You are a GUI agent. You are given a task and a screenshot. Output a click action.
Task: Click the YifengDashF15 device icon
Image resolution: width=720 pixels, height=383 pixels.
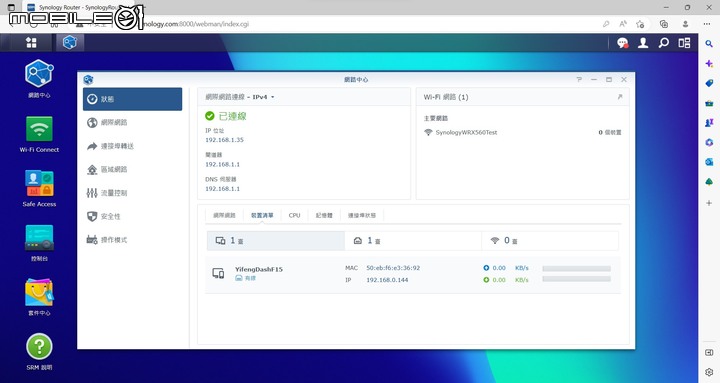click(x=218, y=274)
